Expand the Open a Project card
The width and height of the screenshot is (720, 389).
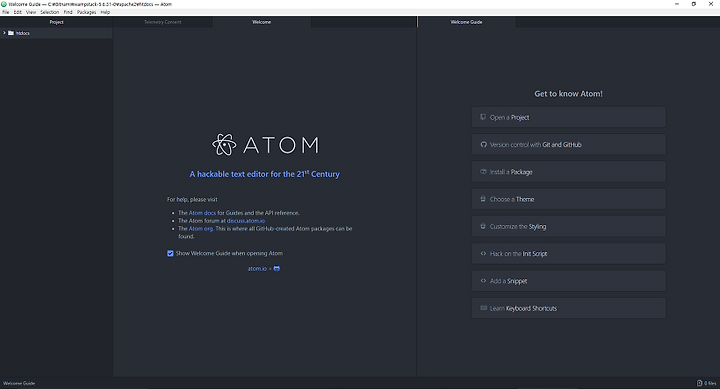[x=568, y=117]
